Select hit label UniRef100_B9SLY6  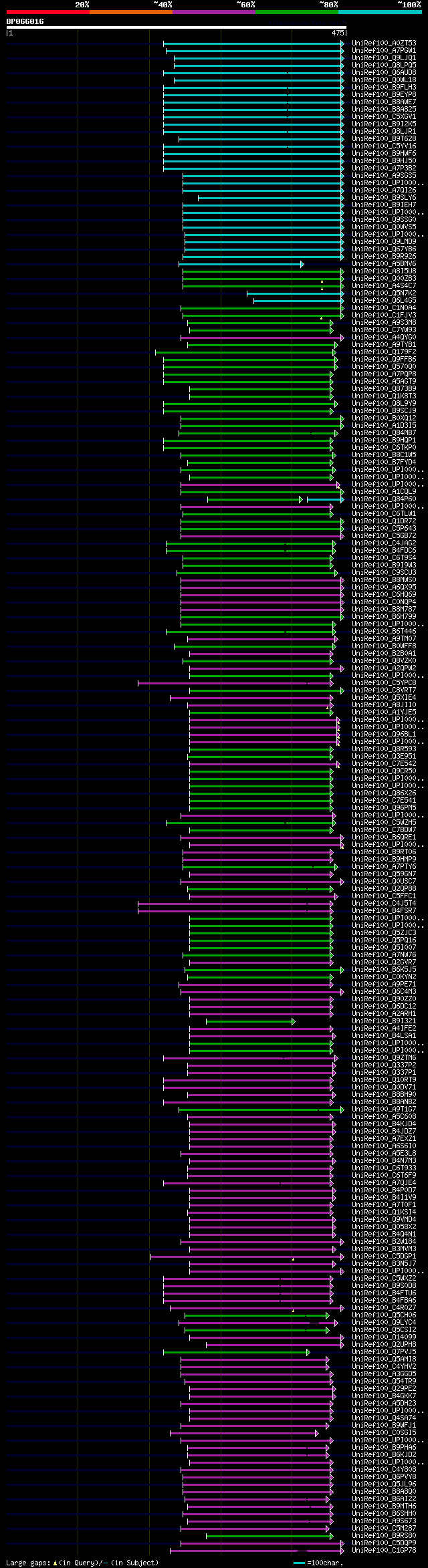pos(384,198)
